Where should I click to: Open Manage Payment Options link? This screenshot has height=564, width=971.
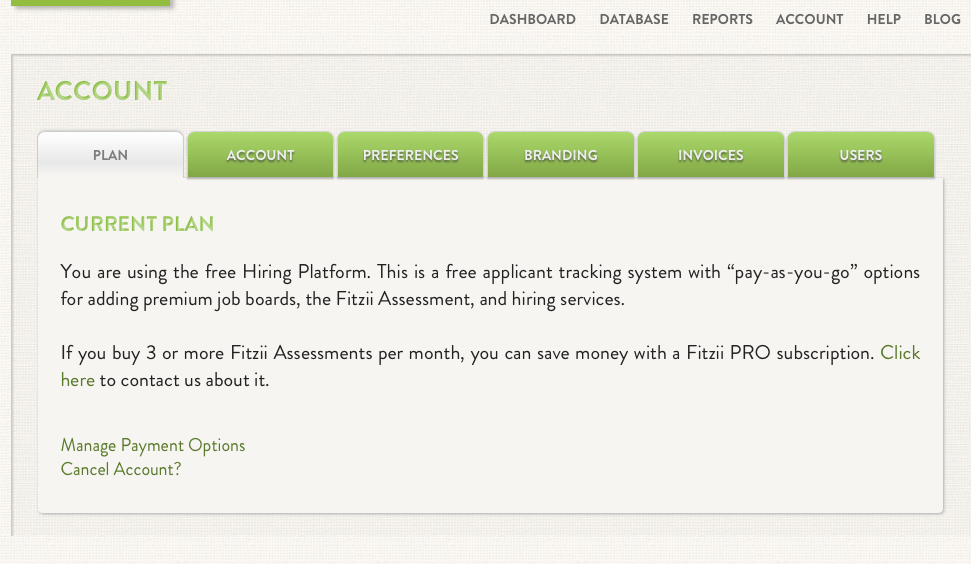(152, 445)
